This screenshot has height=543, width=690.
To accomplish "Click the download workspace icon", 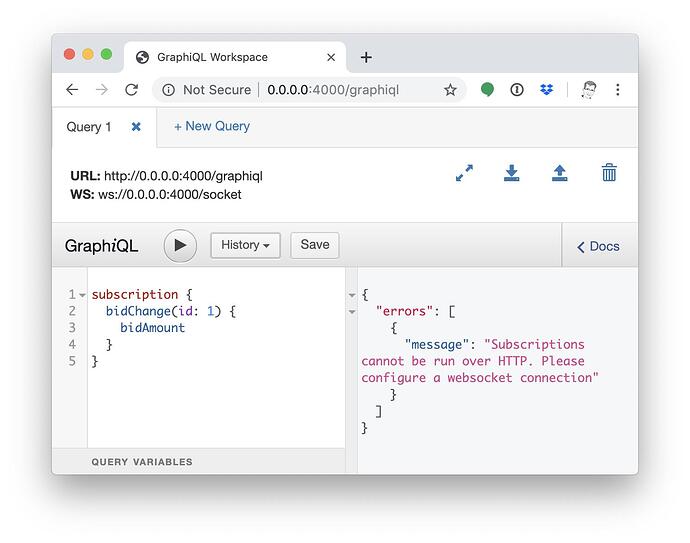I will coord(511,173).
